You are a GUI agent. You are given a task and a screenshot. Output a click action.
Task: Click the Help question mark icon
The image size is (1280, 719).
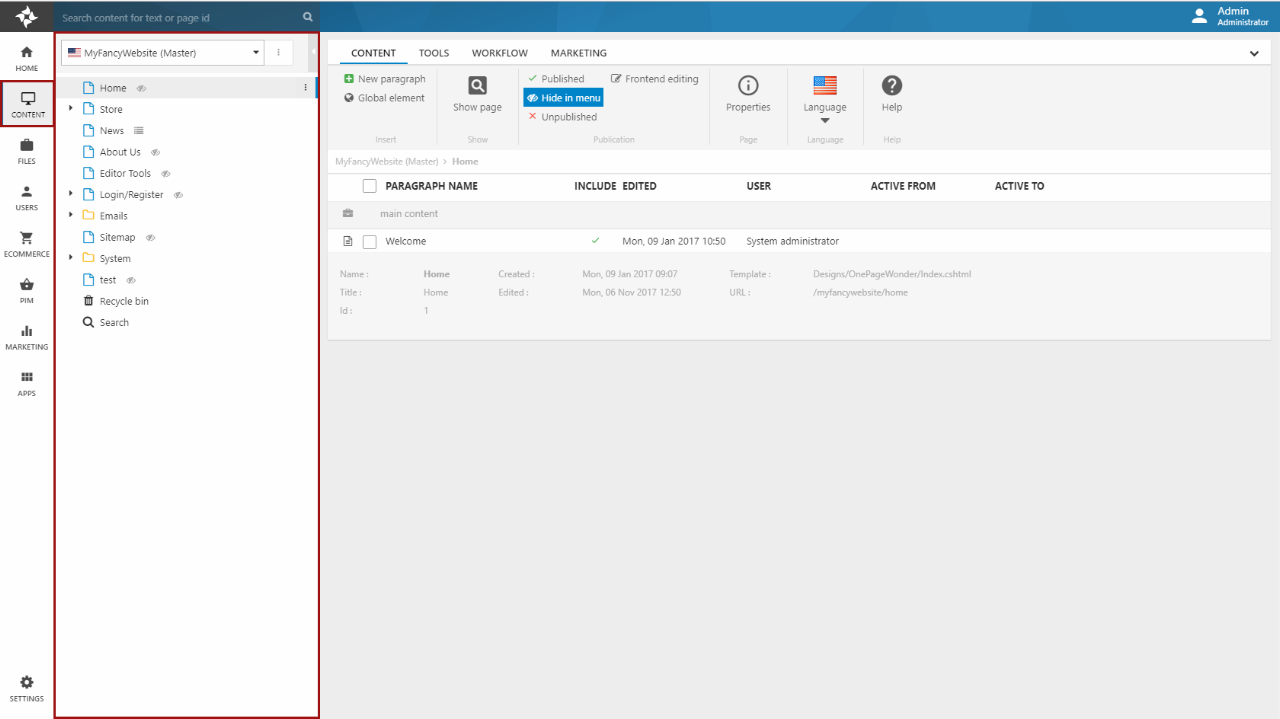pos(891,86)
